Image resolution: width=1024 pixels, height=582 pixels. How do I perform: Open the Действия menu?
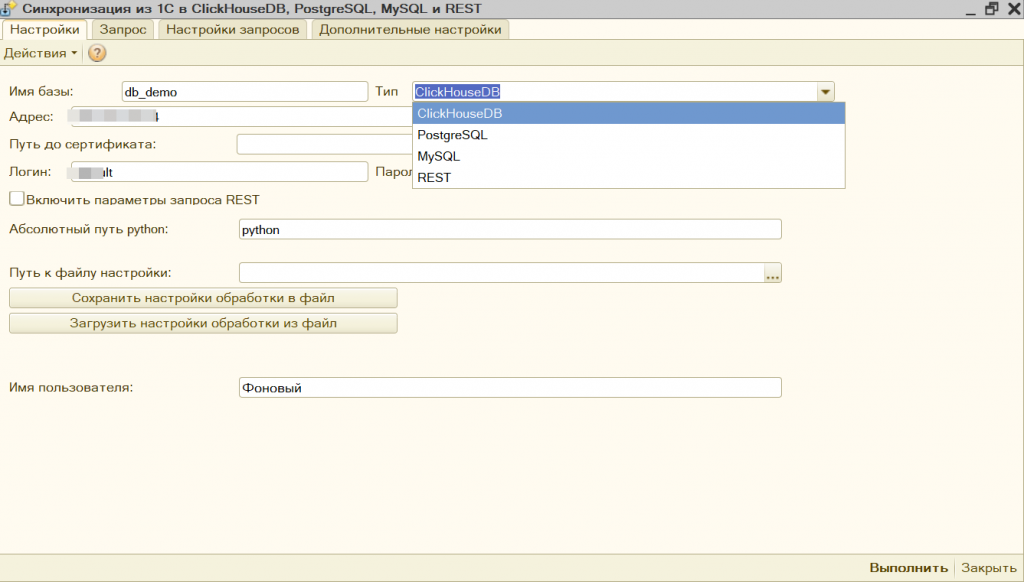point(40,53)
